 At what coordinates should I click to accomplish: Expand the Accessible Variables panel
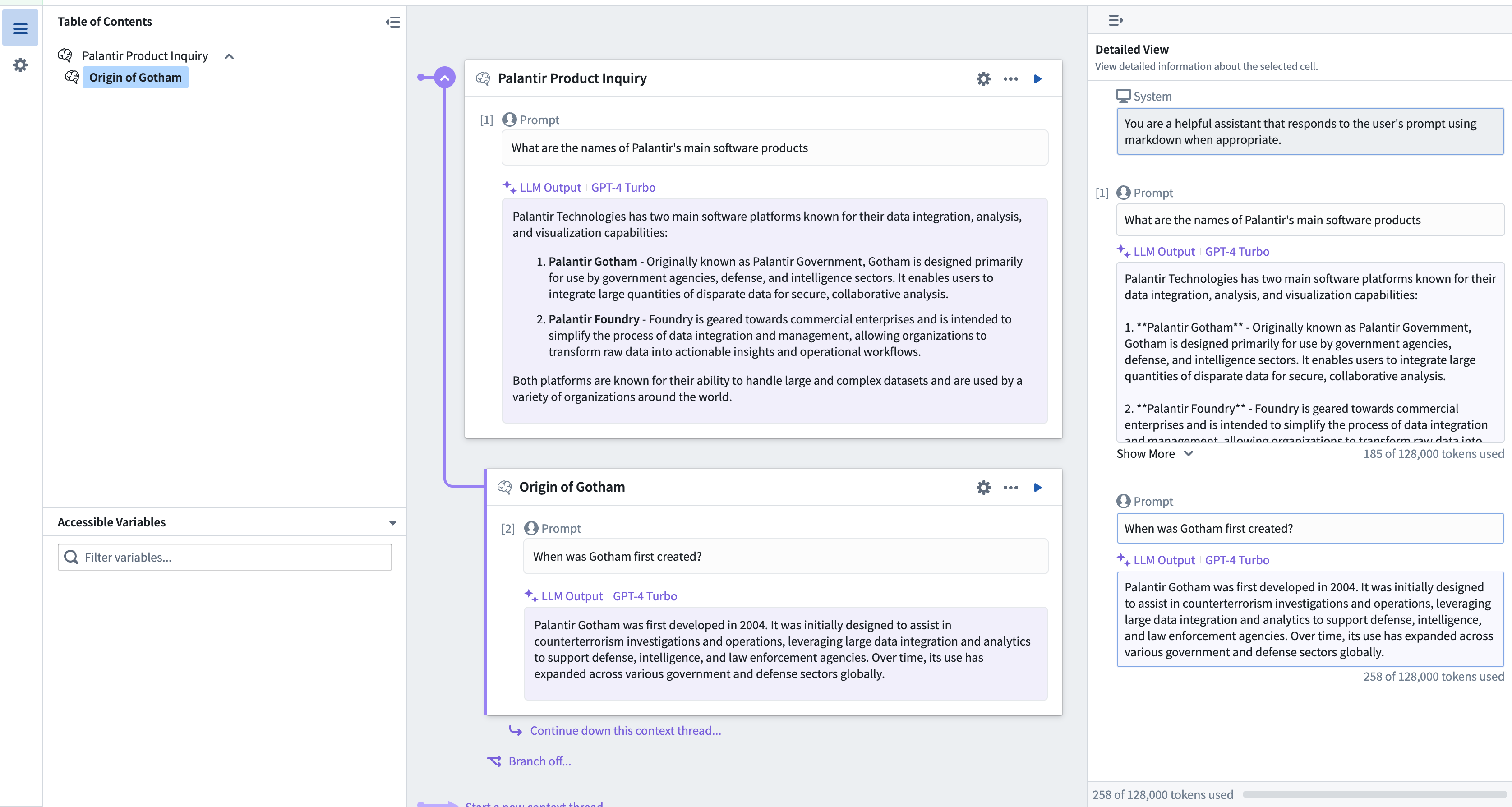click(393, 521)
